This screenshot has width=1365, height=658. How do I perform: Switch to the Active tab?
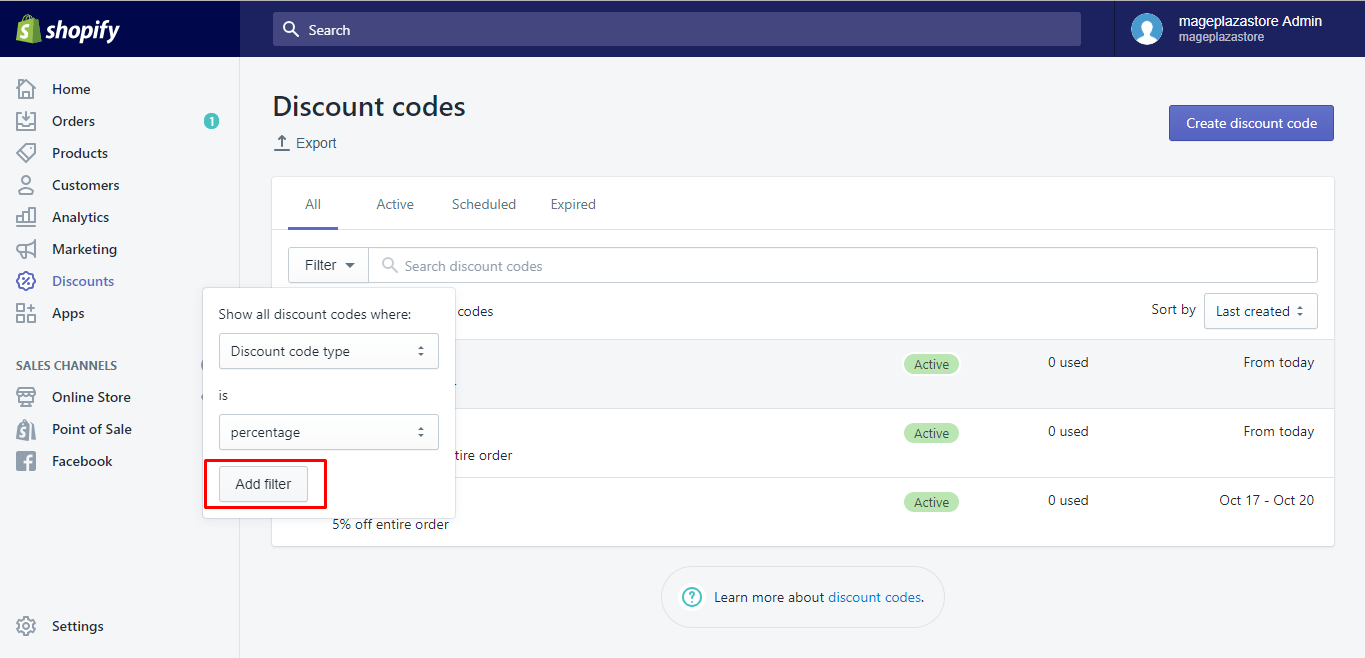coord(394,203)
